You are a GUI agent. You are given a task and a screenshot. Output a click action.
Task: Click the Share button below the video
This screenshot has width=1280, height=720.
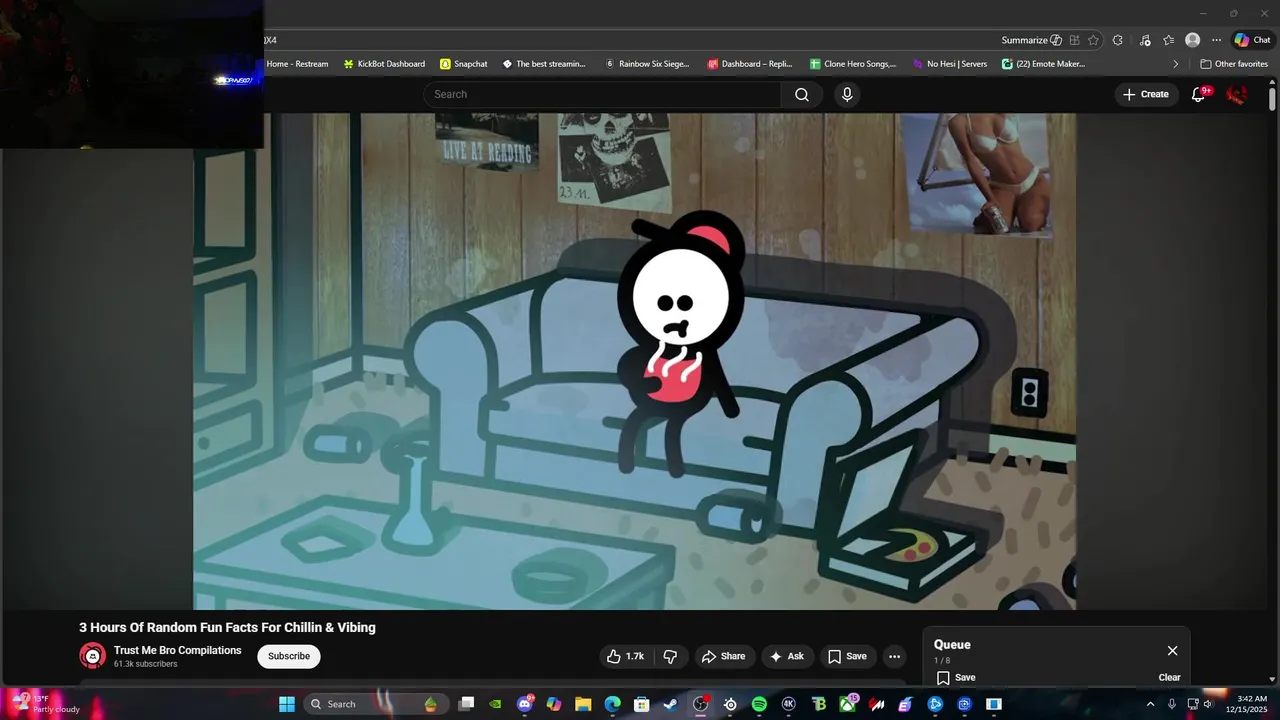point(723,656)
